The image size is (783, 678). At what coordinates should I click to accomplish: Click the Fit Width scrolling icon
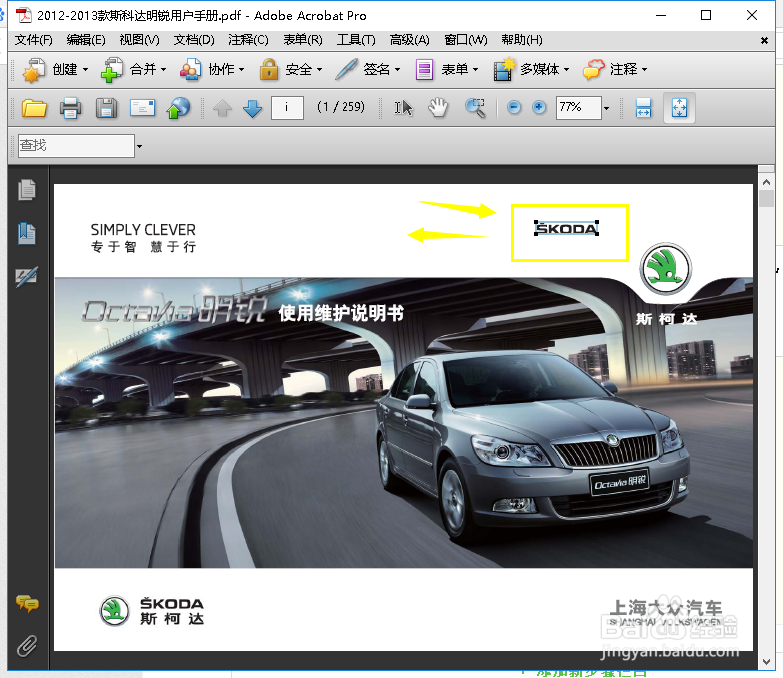(x=643, y=108)
